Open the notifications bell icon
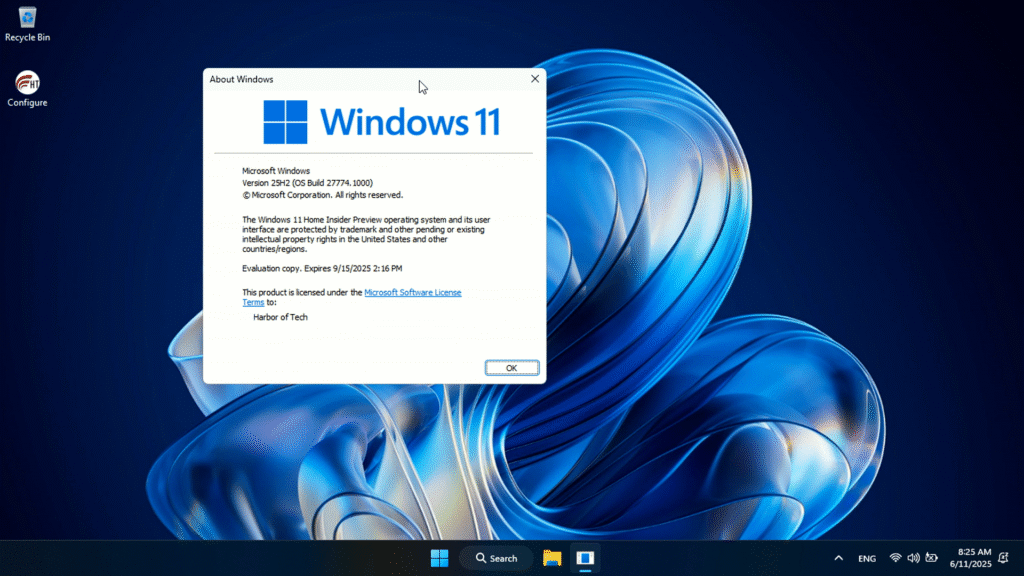This screenshot has height=576, width=1024. click(x=1004, y=558)
